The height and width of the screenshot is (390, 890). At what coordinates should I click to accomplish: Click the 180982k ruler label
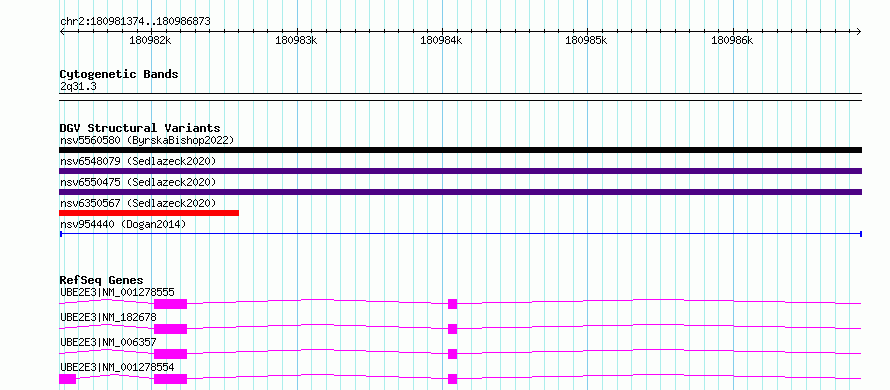(150, 40)
